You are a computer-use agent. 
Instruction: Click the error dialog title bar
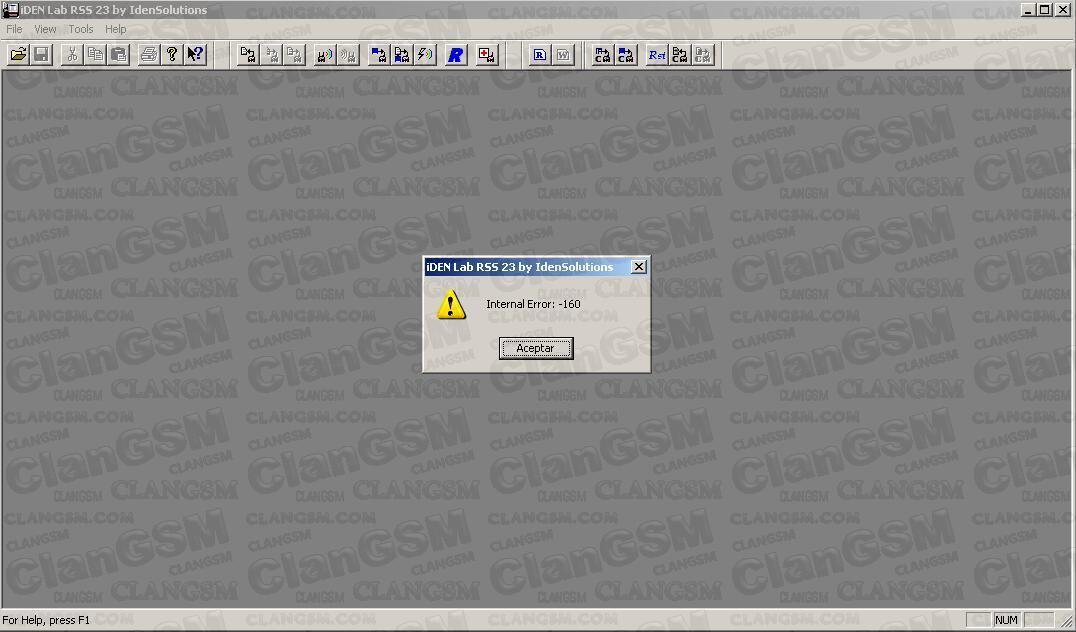click(537, 266)
